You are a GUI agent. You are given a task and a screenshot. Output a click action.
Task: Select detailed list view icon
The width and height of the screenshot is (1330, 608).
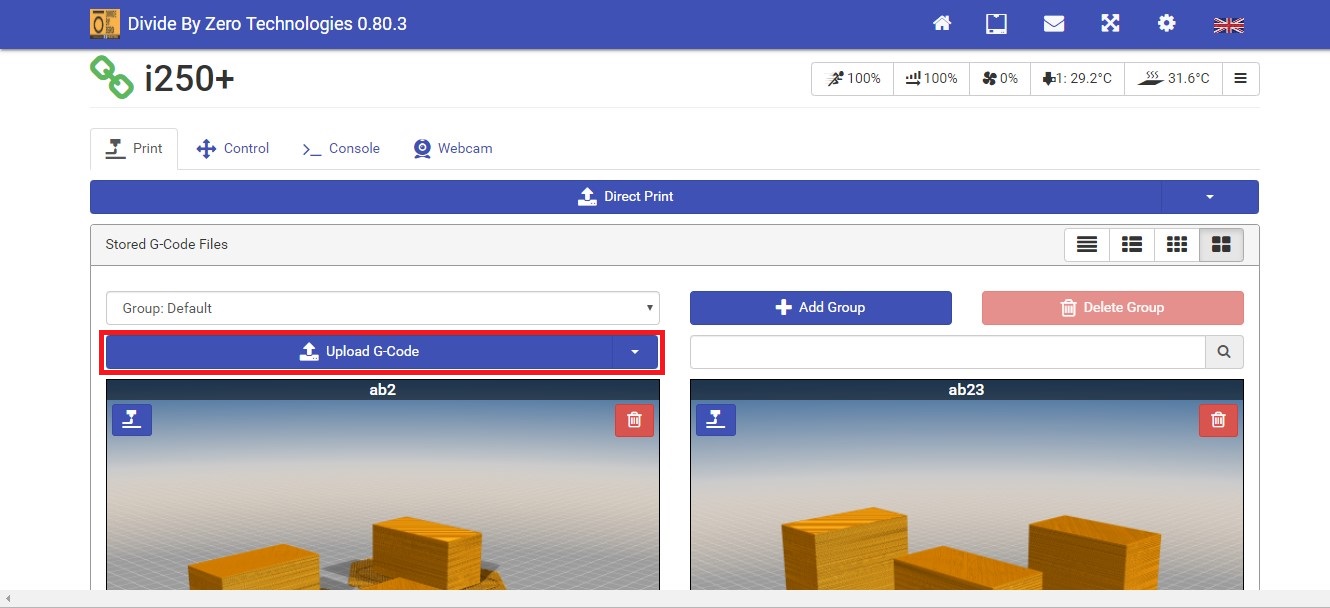coord(1132,244)
